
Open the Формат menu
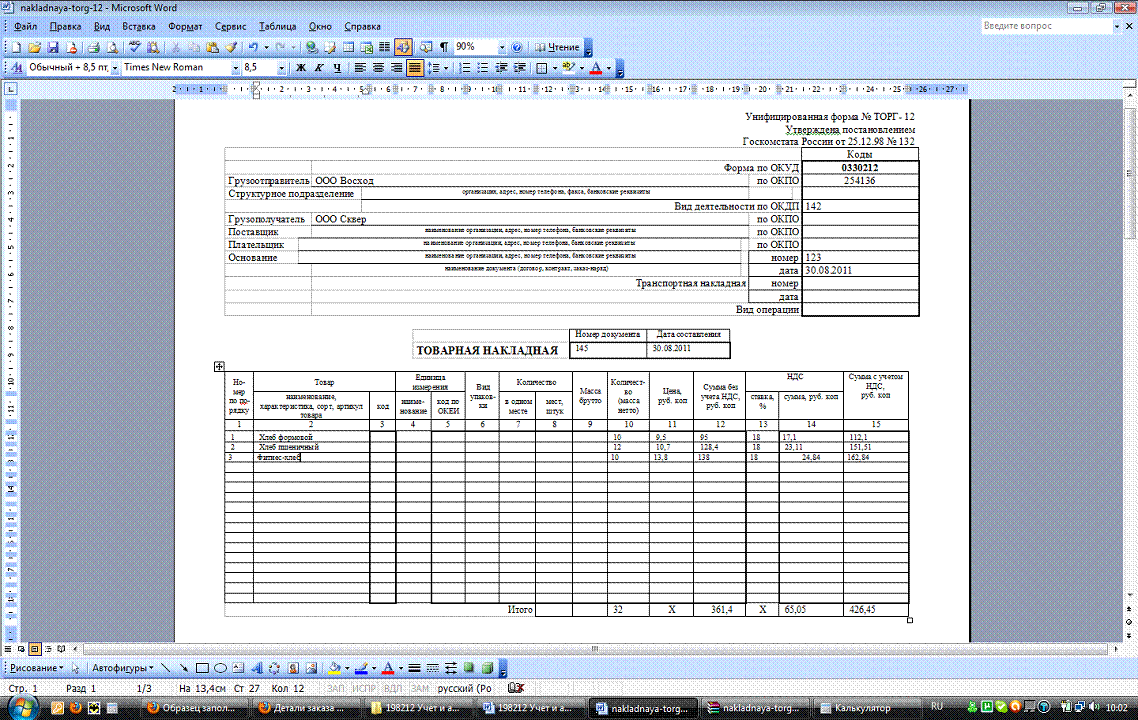185,26
